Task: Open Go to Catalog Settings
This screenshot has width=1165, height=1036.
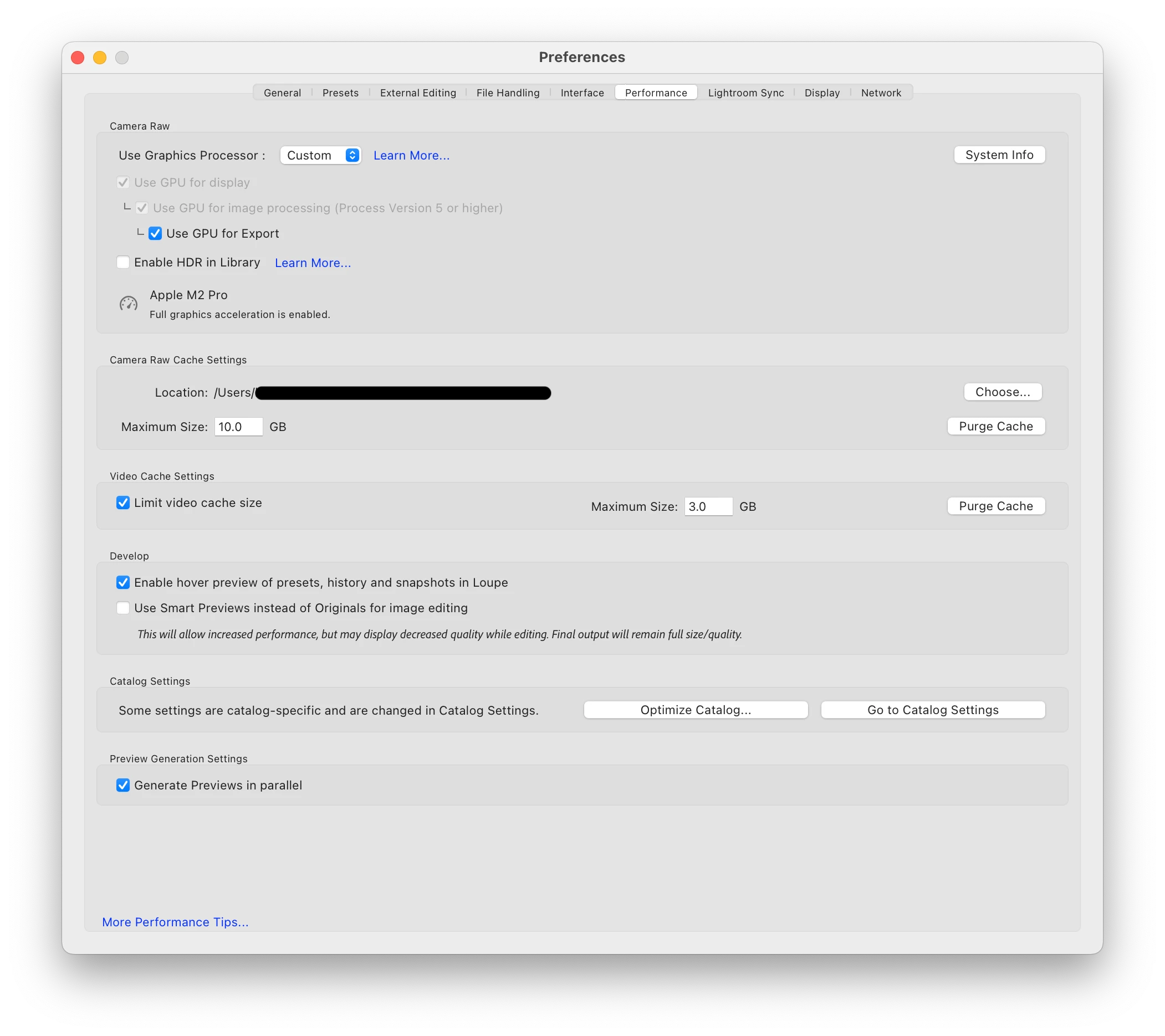Action: [x=932, y=710]
